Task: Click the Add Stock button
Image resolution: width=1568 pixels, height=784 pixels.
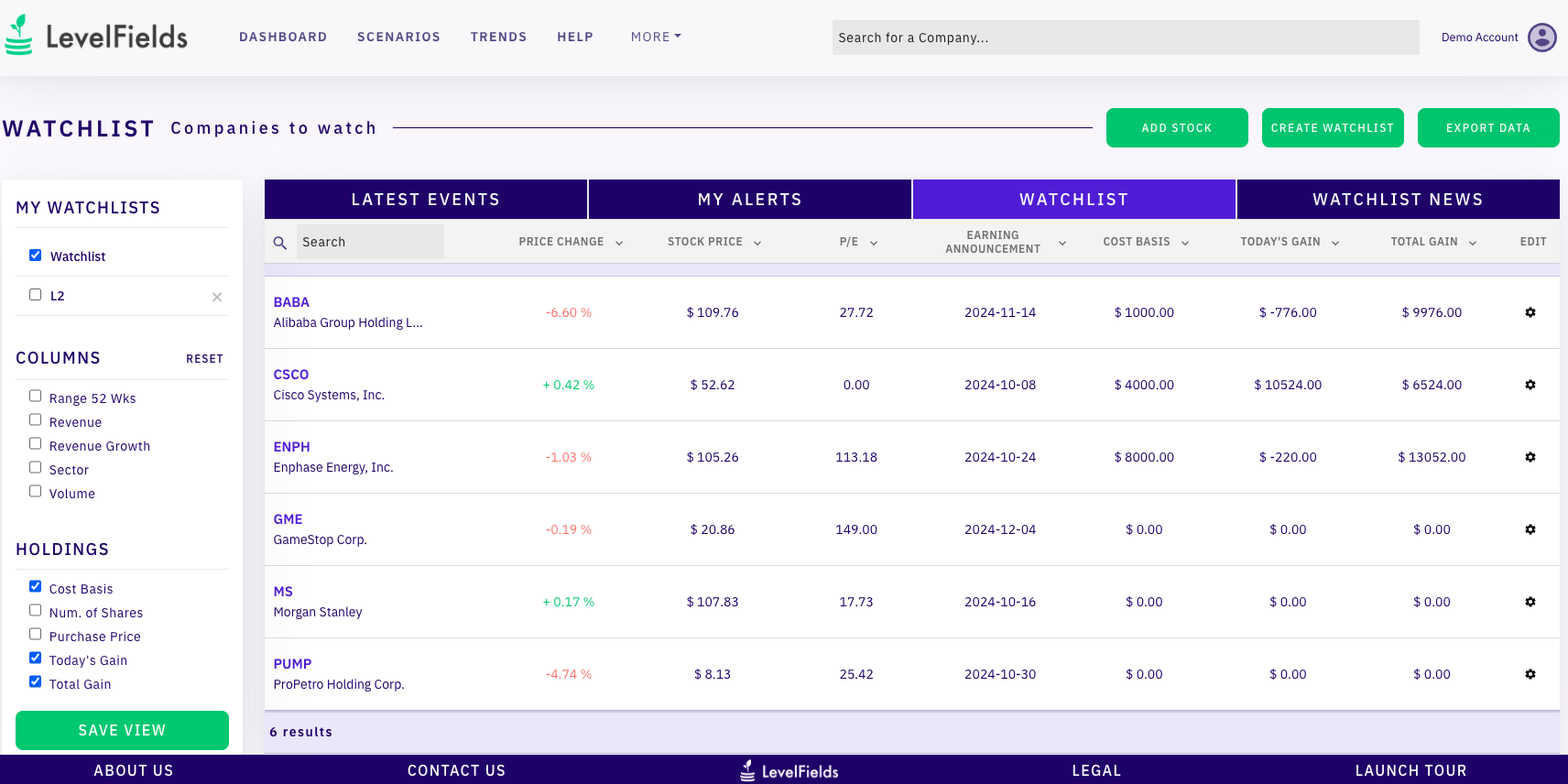Action: click(x=1177, y=128)
